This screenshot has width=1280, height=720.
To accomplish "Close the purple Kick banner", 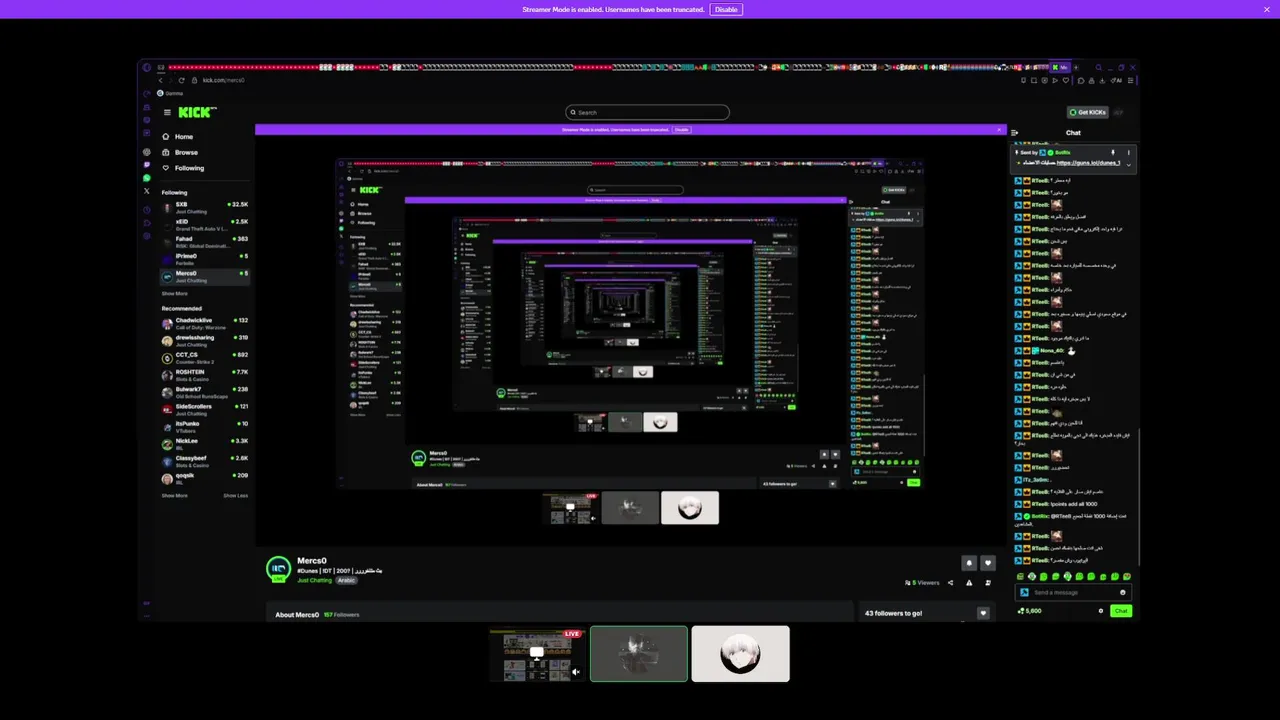I will pos(998,129).
